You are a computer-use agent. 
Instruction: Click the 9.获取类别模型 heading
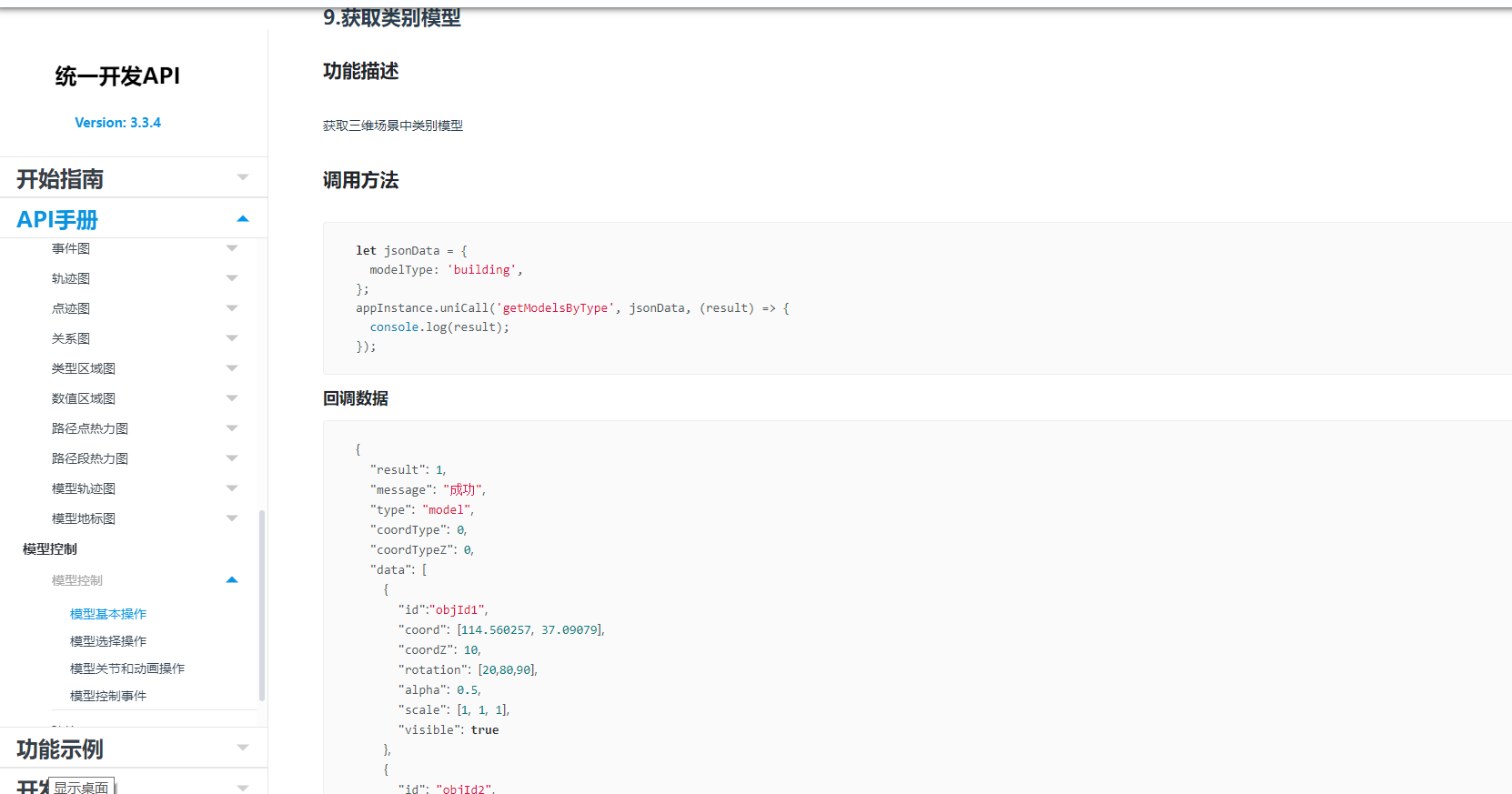tap(392, 17)
